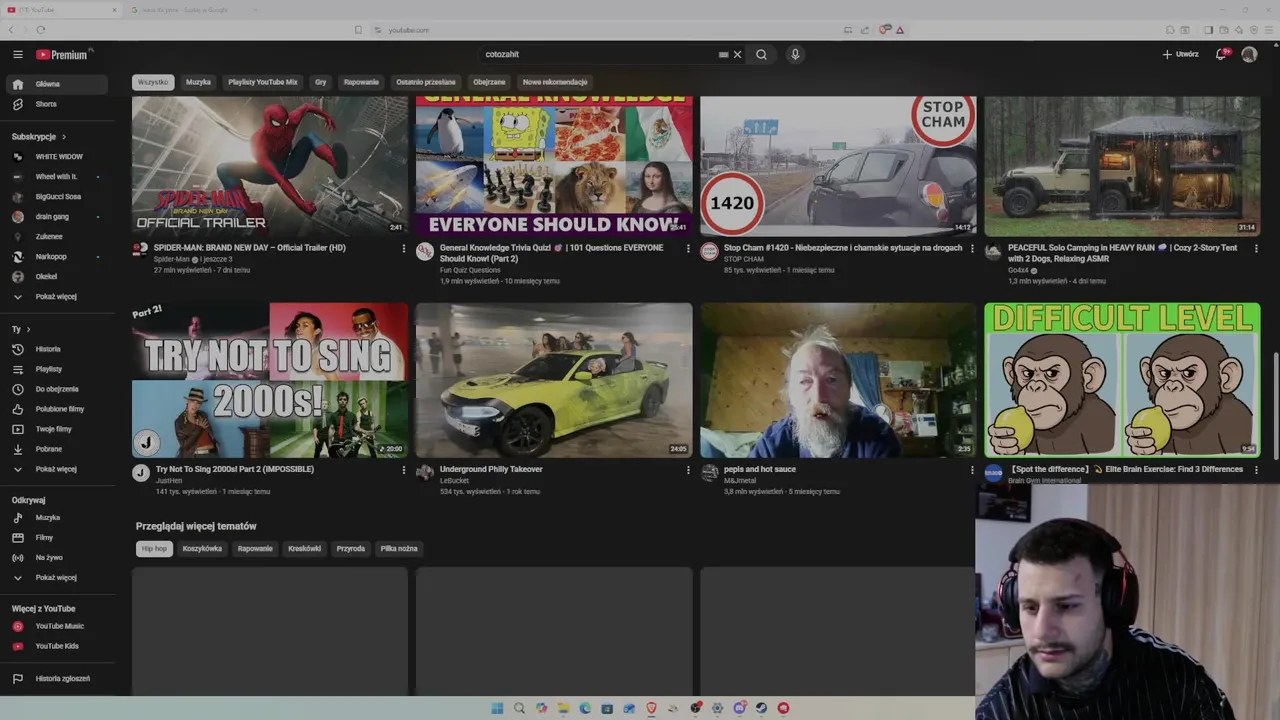This screenshot has width=1280, height=720.
Task: Play the pepis and hot sauce thumbnail
Action: click(838, 380)
